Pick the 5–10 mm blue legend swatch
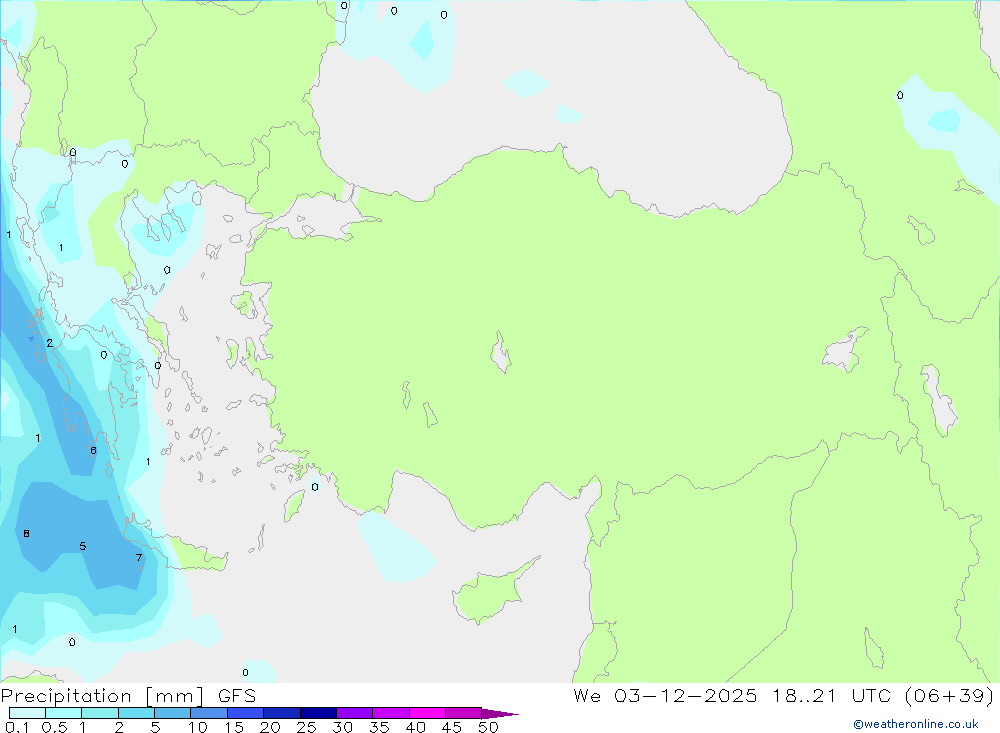 (x=173, y=713)
